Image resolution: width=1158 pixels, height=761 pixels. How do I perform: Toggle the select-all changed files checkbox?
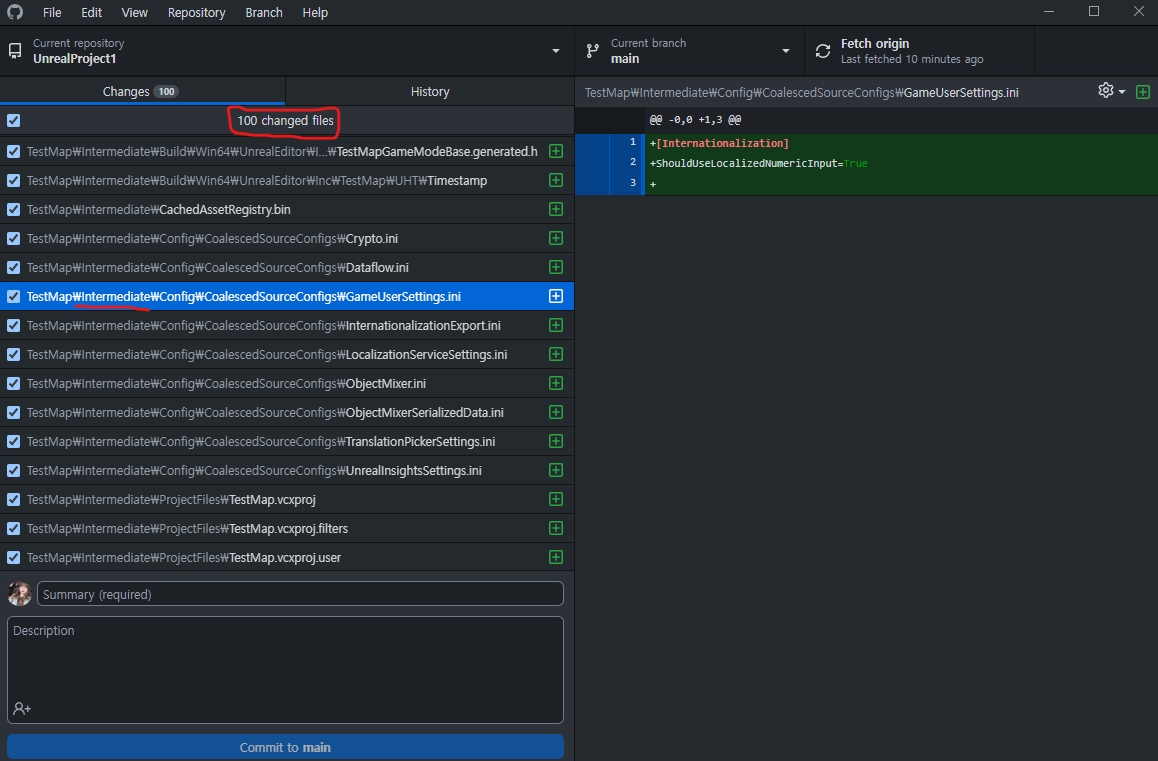coord(13,120)
